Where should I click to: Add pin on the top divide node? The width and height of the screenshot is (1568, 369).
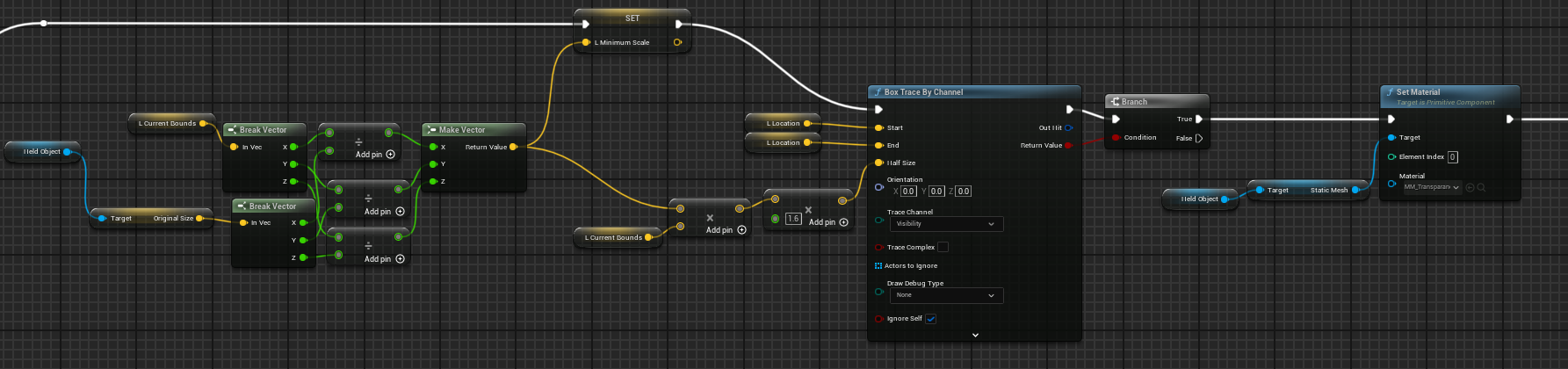(x=390, y=155)
